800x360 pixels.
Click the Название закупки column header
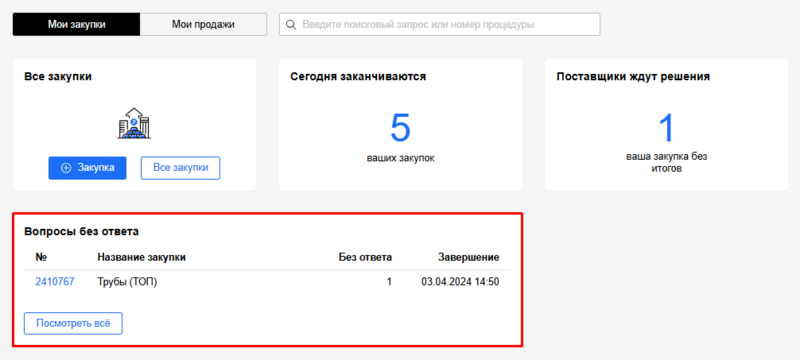pos(141,257)
